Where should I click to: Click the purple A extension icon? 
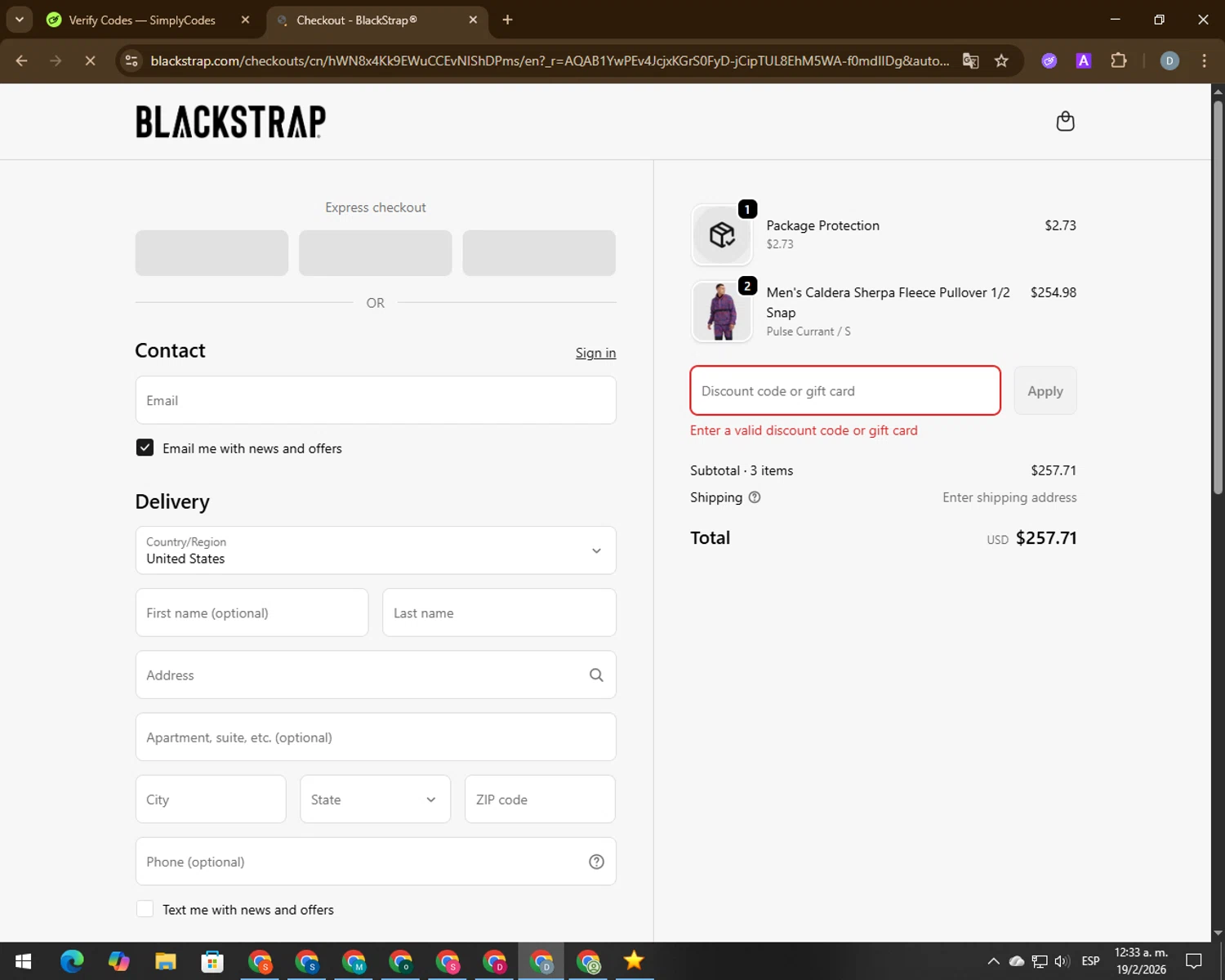tap(1084, 60)
